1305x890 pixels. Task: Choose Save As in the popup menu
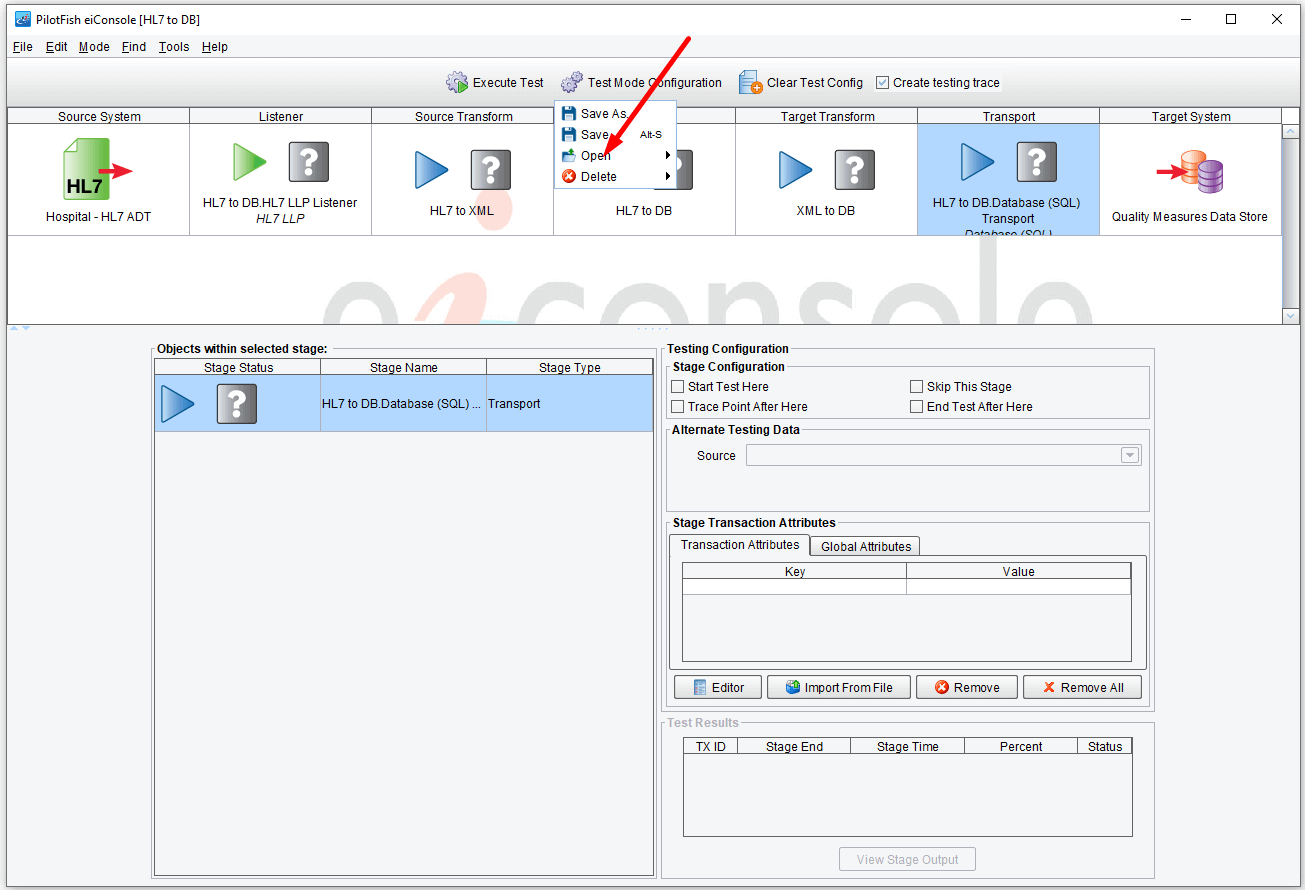pos(616,114)
